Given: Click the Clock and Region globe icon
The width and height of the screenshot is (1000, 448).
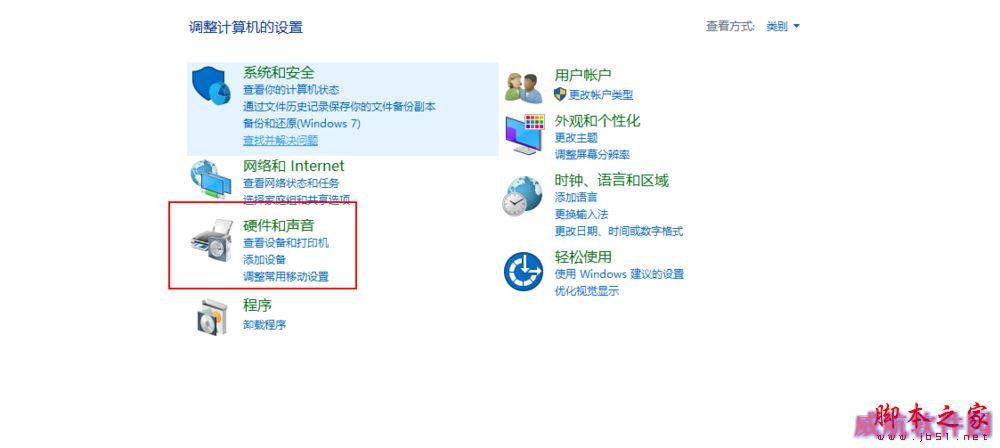Looking at the screenshot, I should 523,195.
